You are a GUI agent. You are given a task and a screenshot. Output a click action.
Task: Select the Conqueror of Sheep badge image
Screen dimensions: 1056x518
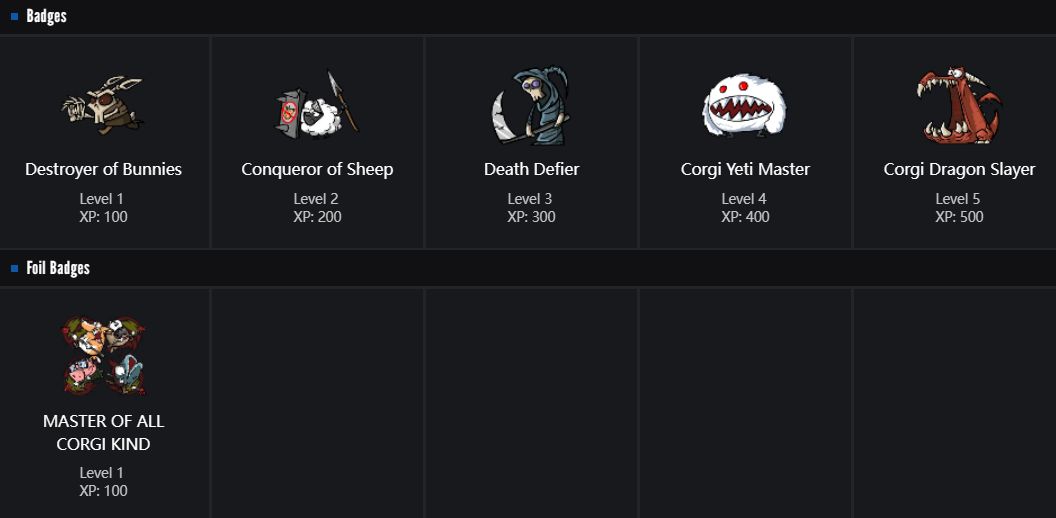point(317,105)
